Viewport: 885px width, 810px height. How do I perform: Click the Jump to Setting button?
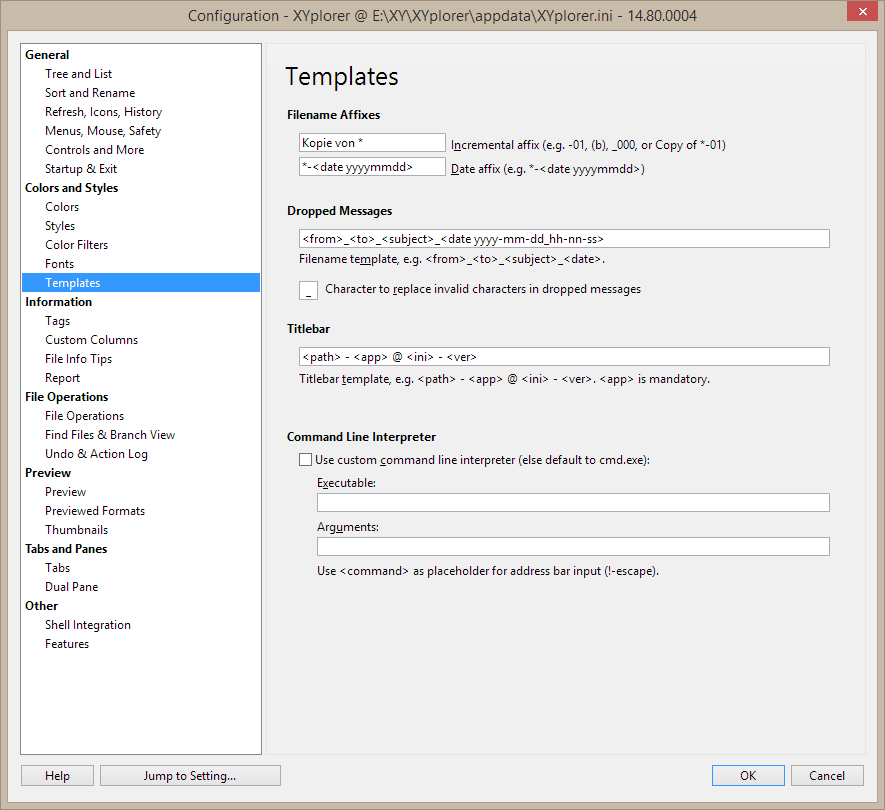point(190,775)
